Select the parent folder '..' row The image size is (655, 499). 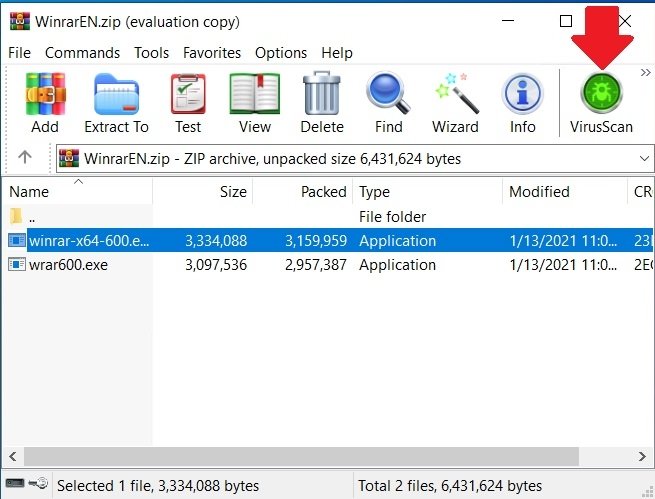[x=328, y=217]
